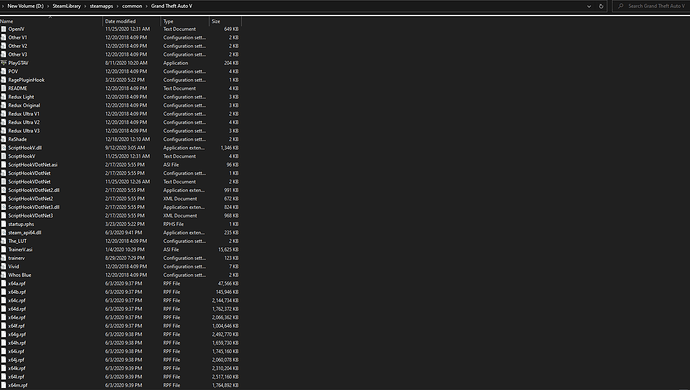Select the Redux Ultra V3 file name

tap(24, 131)
